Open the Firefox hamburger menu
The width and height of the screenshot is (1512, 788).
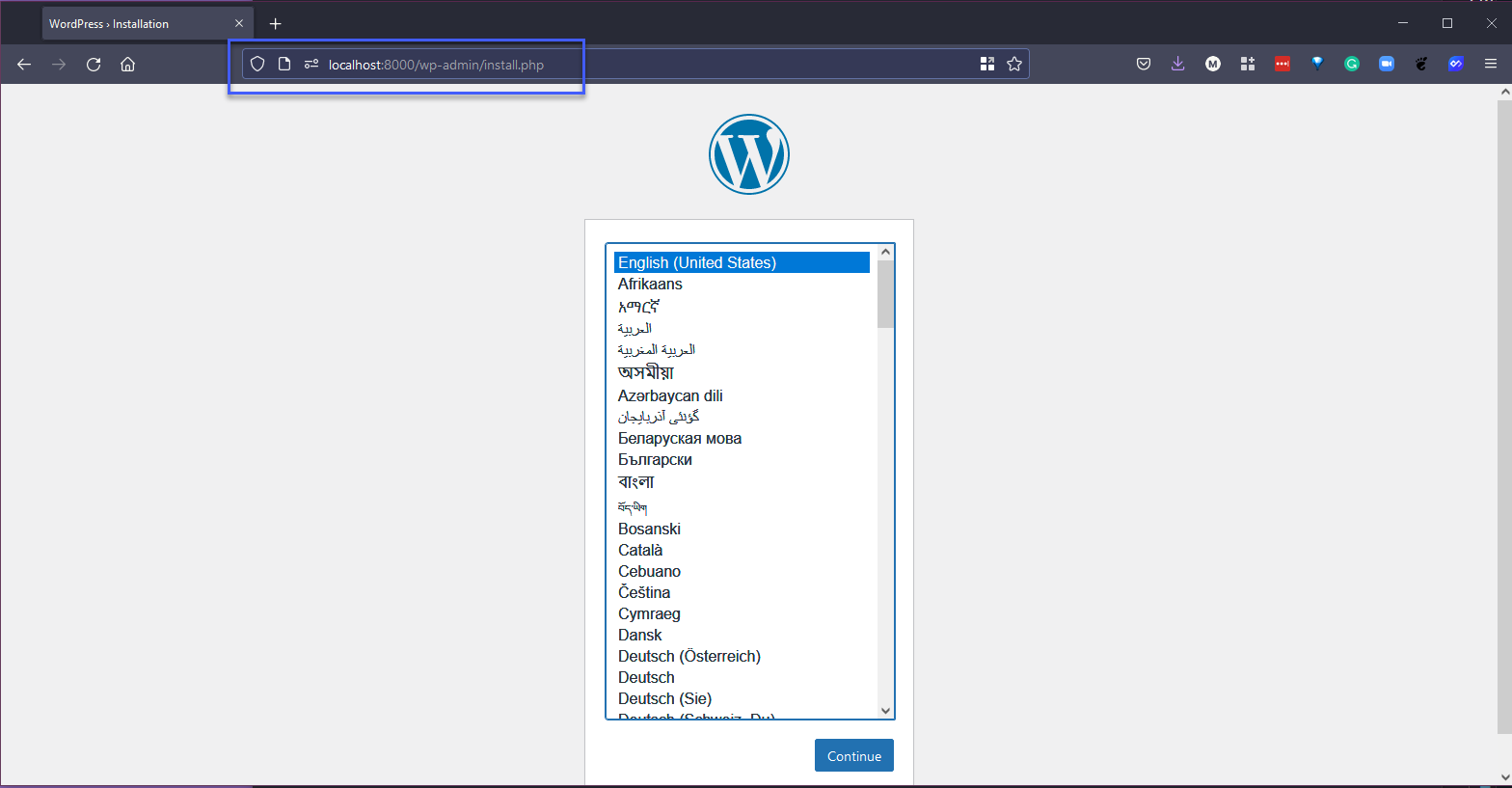[x=1491, y=64]
